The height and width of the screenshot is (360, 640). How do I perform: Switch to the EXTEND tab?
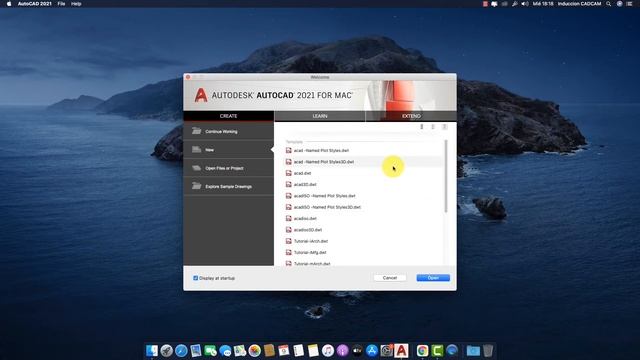click(x=411, y=116)
